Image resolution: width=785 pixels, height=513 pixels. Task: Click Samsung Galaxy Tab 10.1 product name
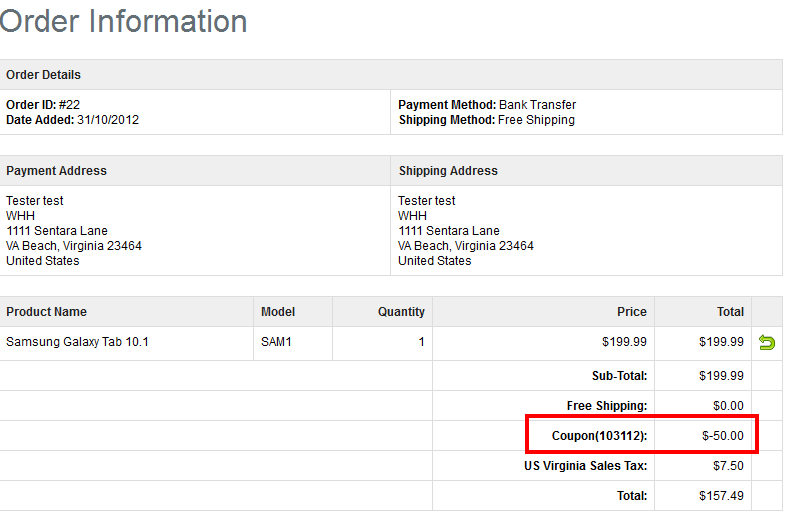78,342
